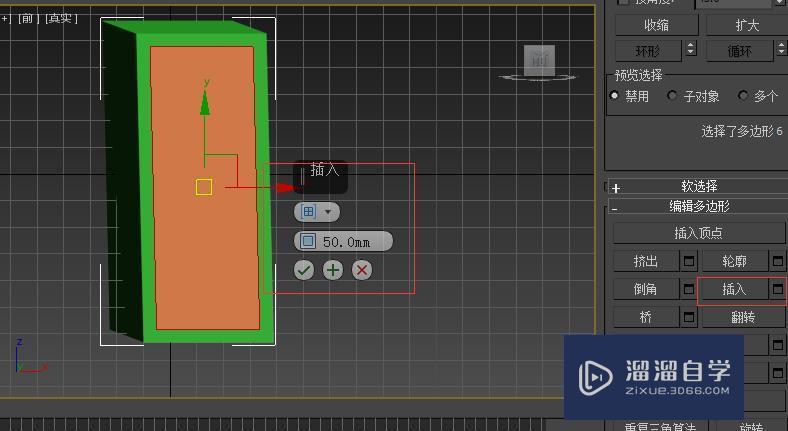788x431 pixels.
Task: Click the yellow square gizmo plane handle
Action: pos(204,187)
